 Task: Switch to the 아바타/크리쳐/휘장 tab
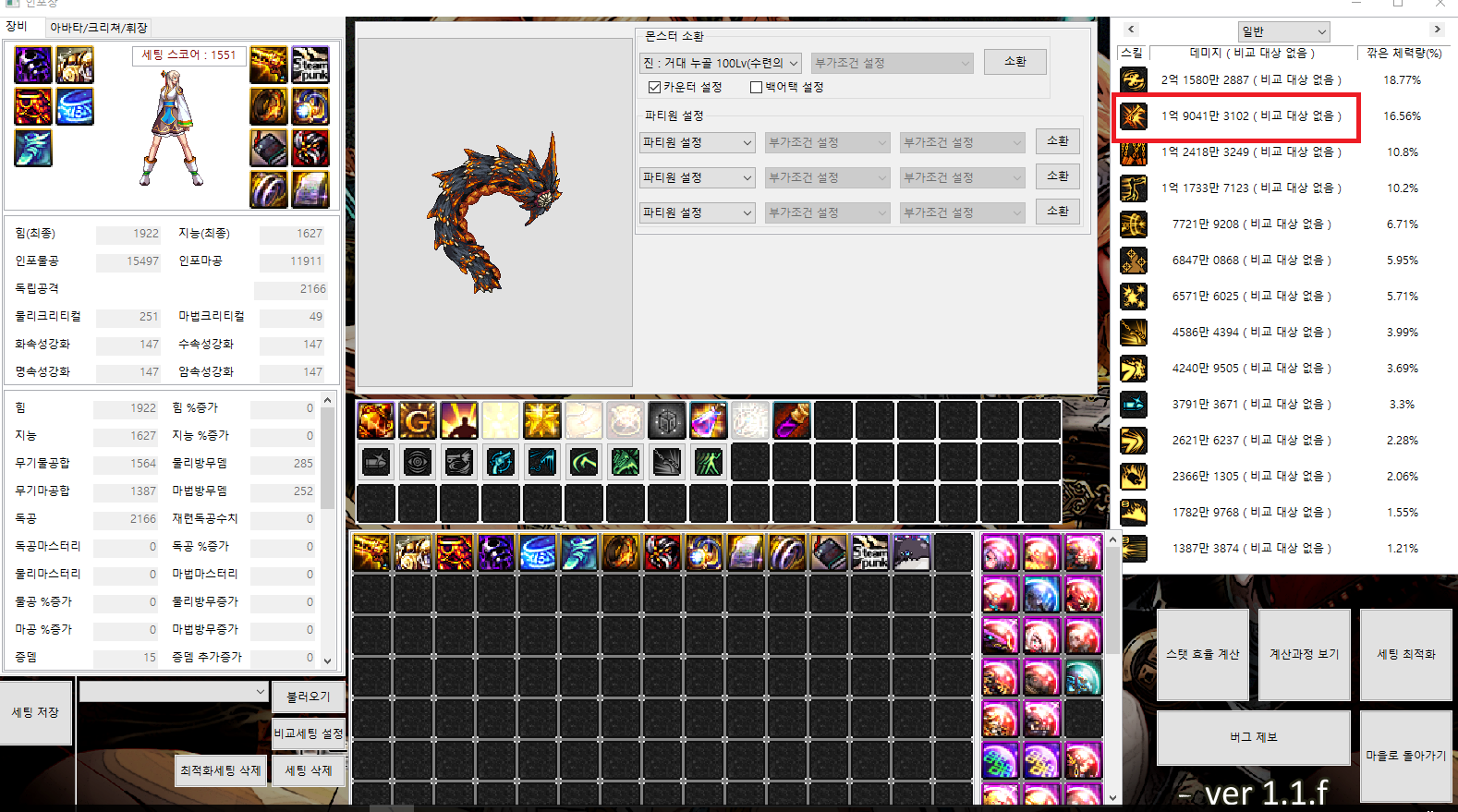99,28
